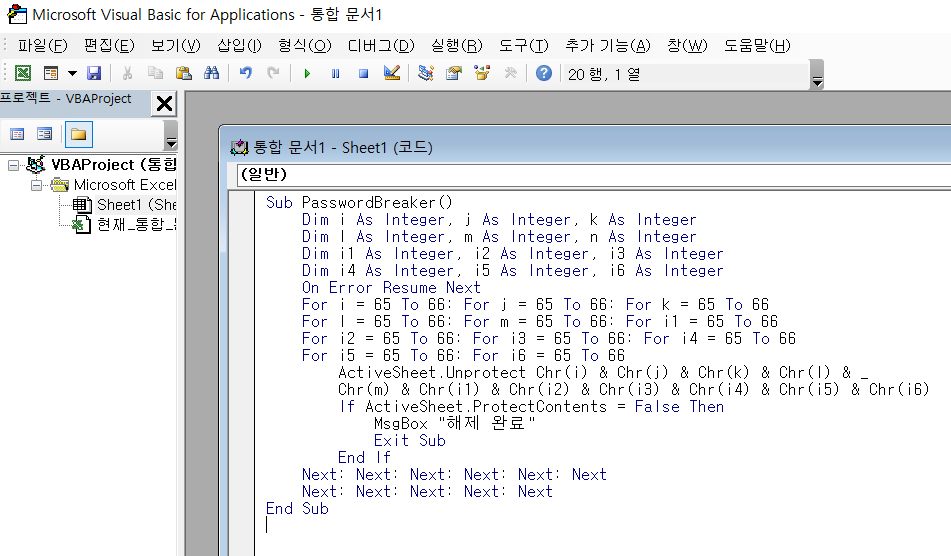This screenshot has height=556, width=951.
Task: Click On Error Resume Next line
Action: click(391, 287)
